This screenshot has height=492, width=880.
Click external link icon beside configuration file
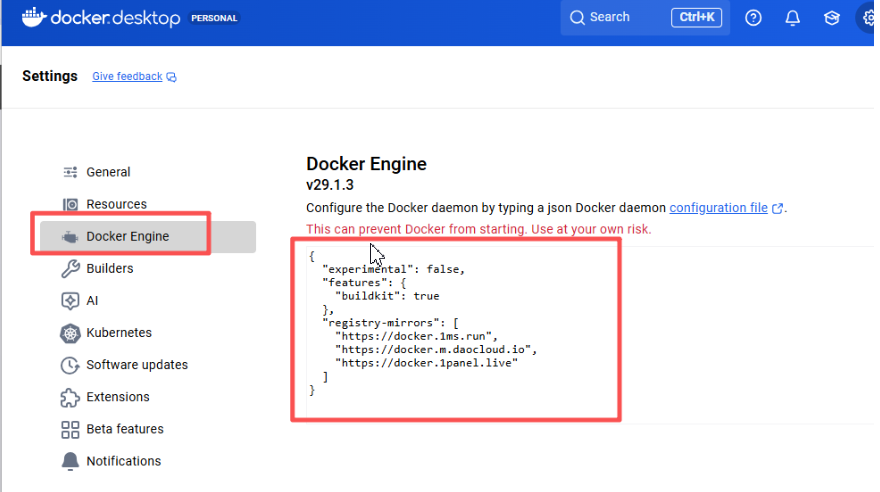tap(777, 209)
